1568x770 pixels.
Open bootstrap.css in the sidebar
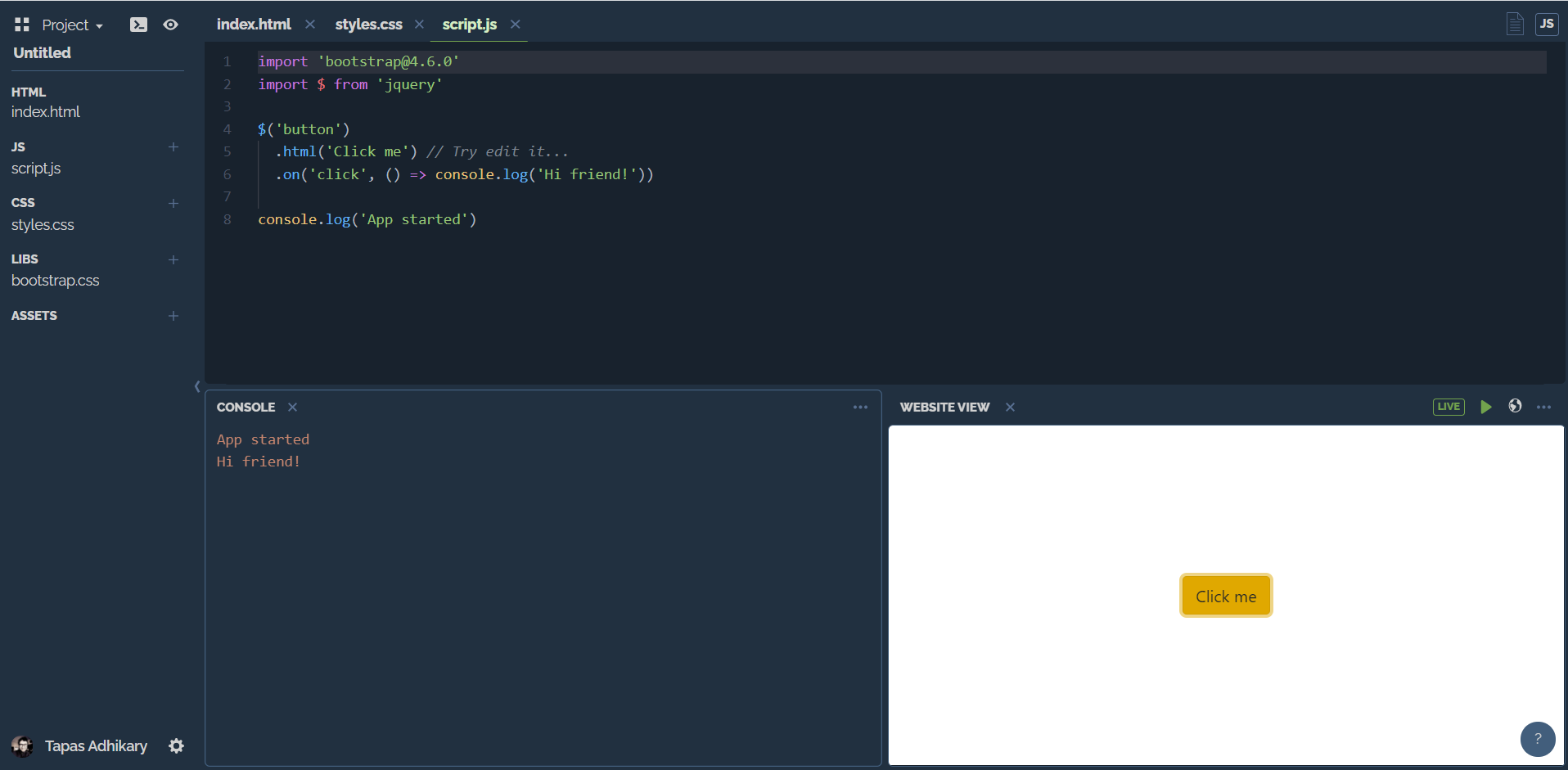[x=55, y=281]
